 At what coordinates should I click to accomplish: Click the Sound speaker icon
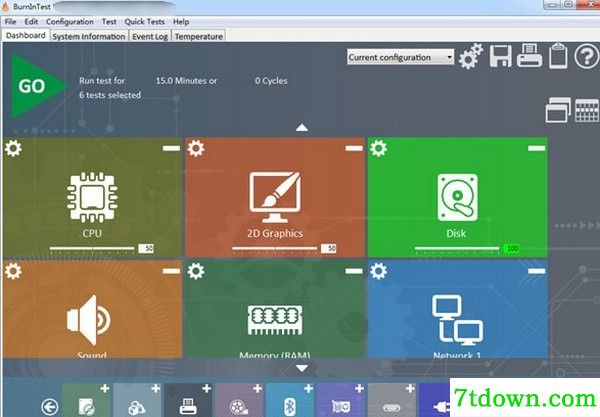[89, 320]
